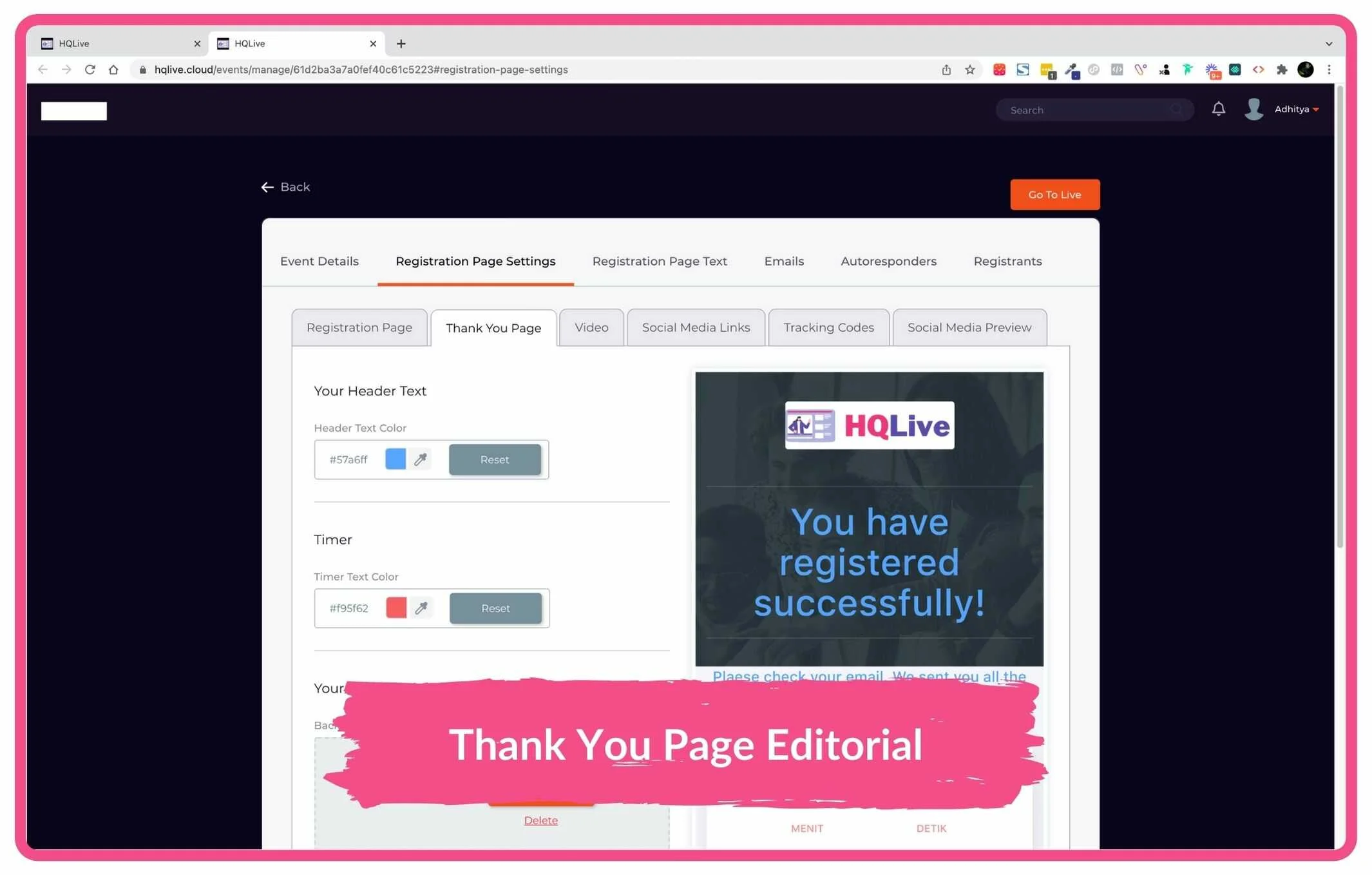This screenshot has width=1372, height=875.
Task: Open the new tab plus button
Action: click(401, 44)
